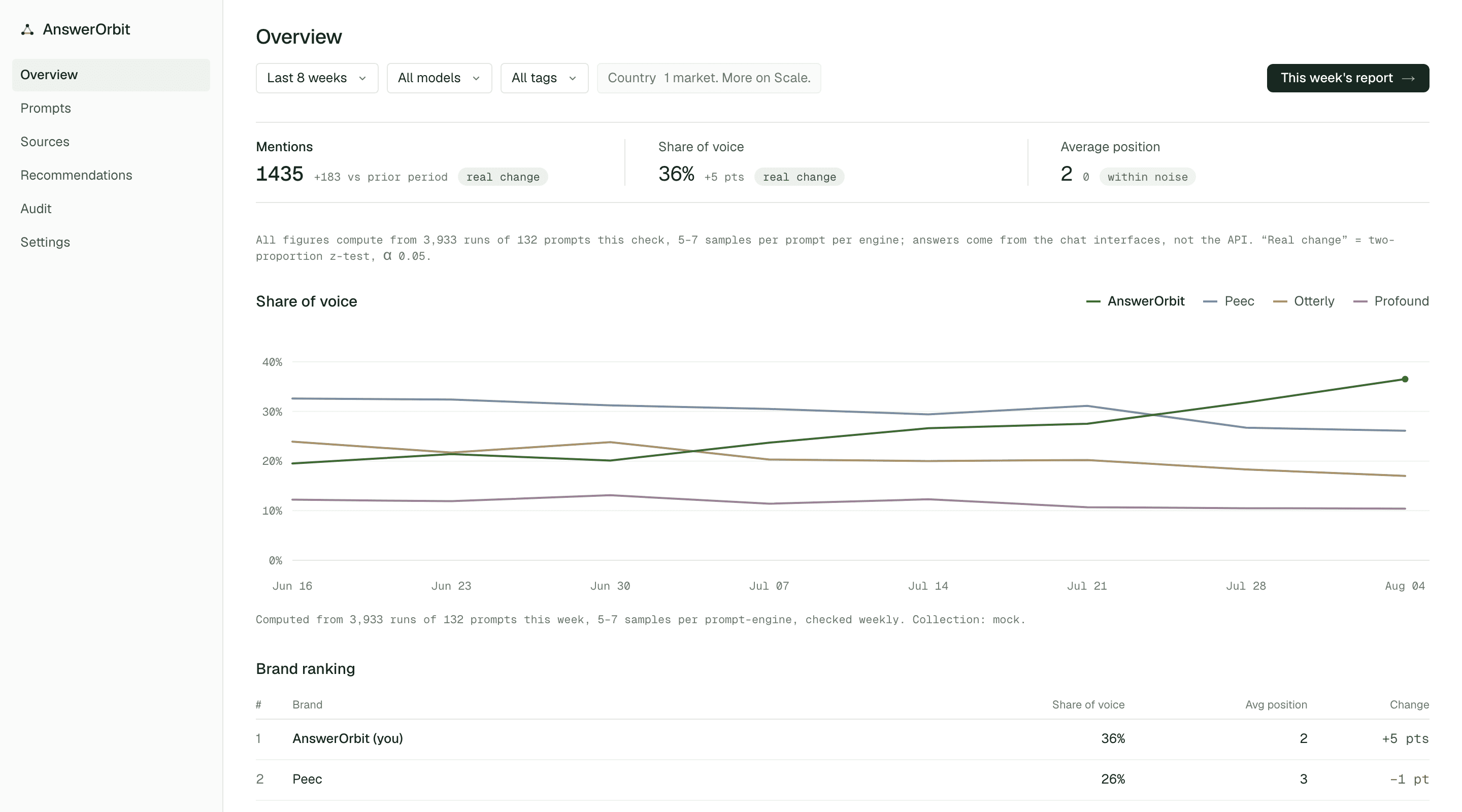
Task: Click the Share of voice real change badge
Action: (x=799, y=177)
